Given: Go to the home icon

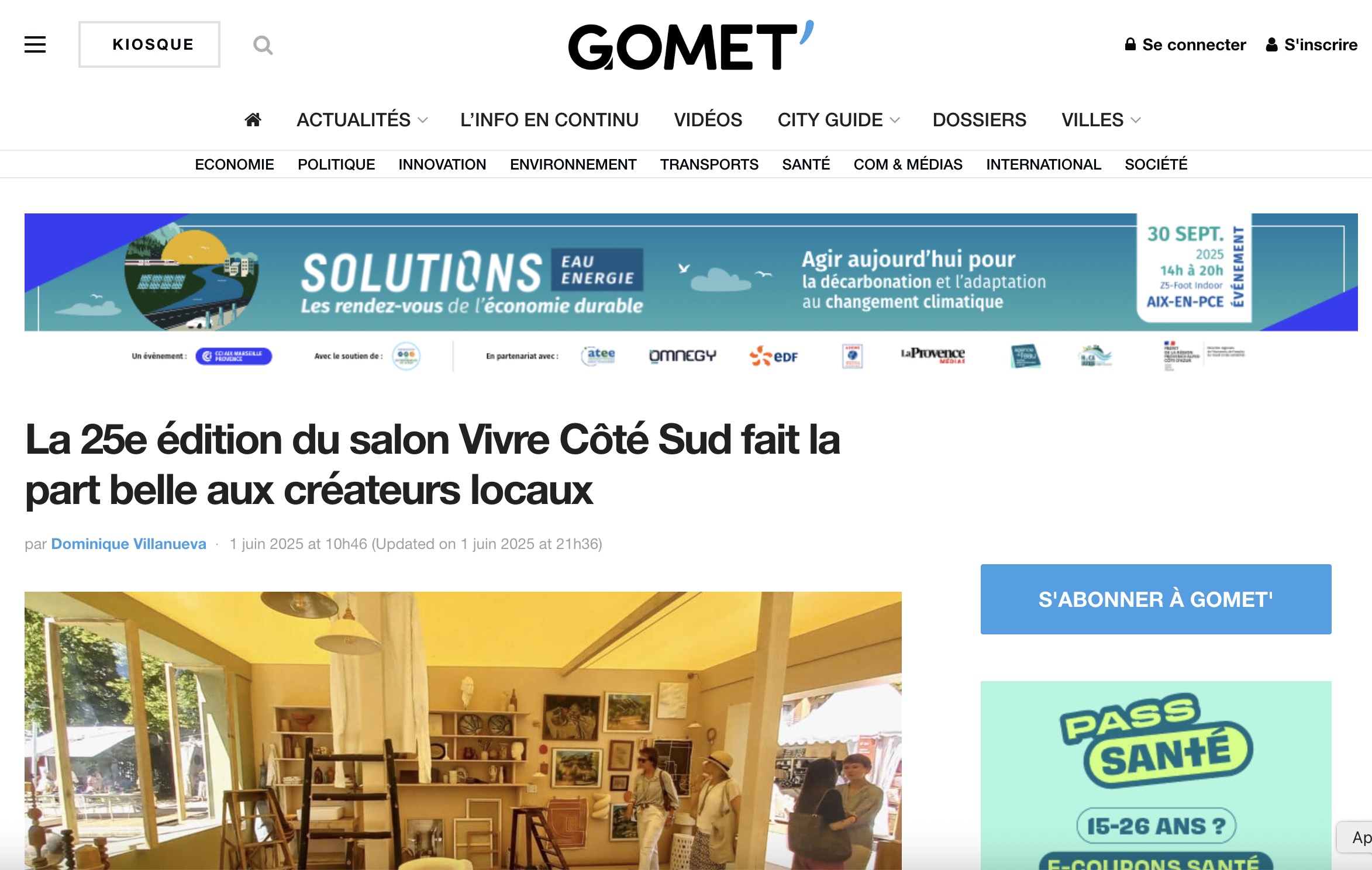Looking at the screenshot, I should [253, 120].
